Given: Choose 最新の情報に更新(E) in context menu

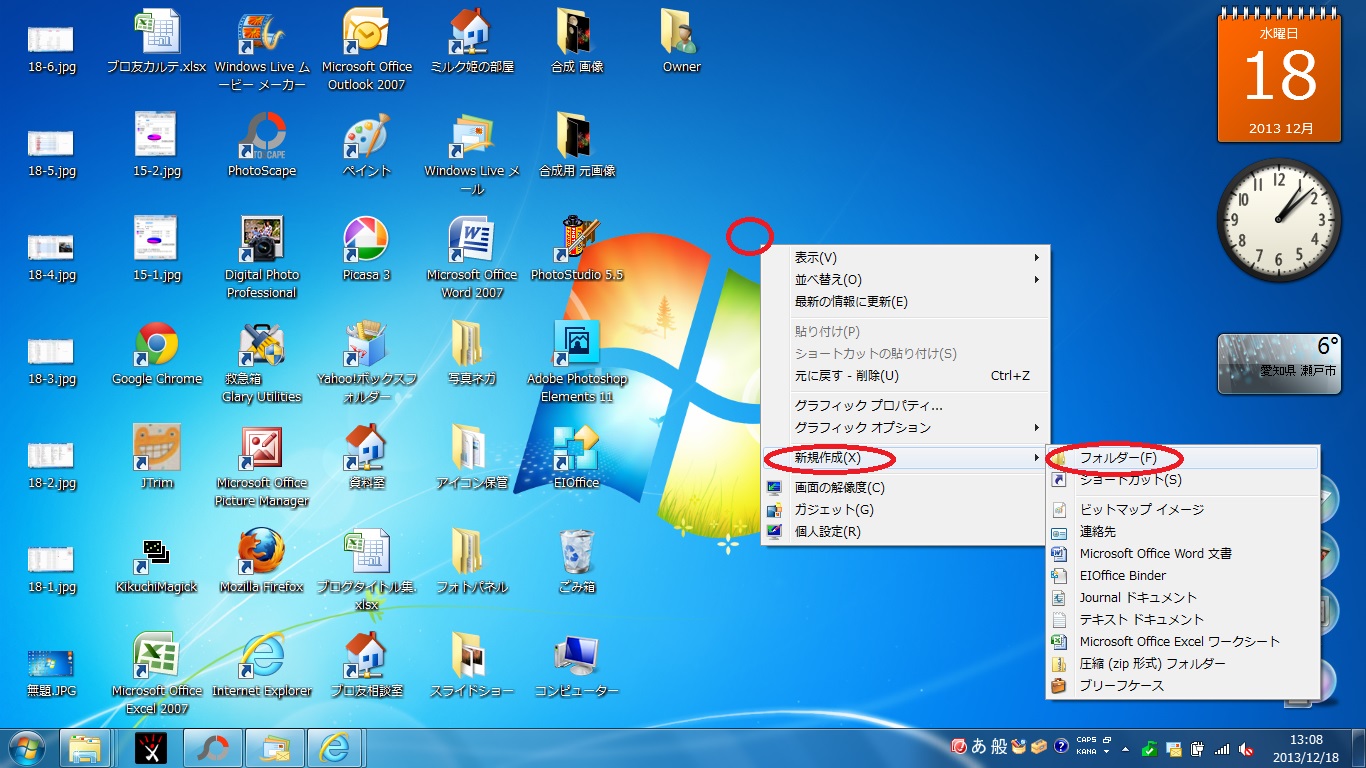Looking at the screenshot, I should [905, 302].
